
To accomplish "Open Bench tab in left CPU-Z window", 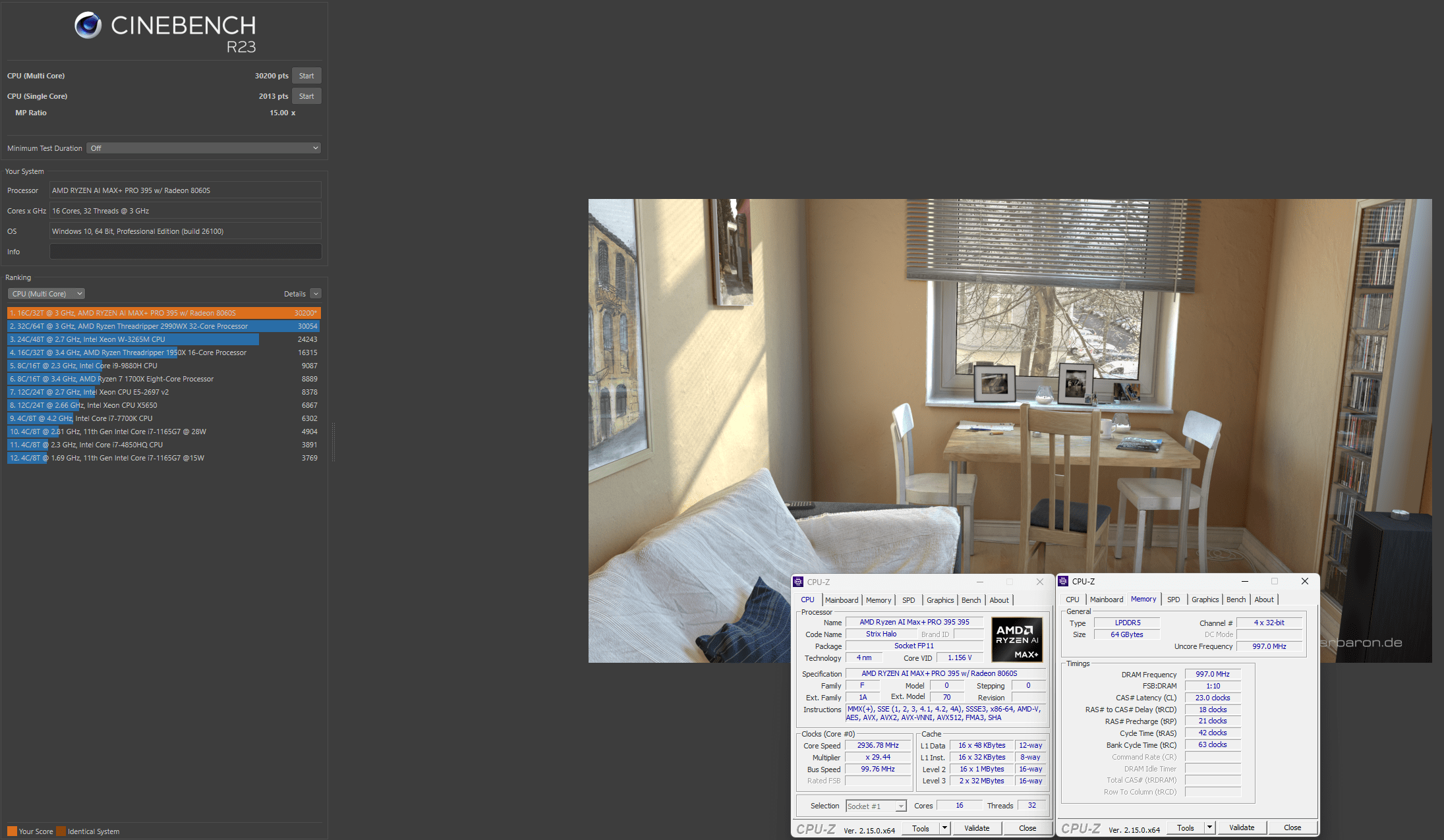I will 971,600.
